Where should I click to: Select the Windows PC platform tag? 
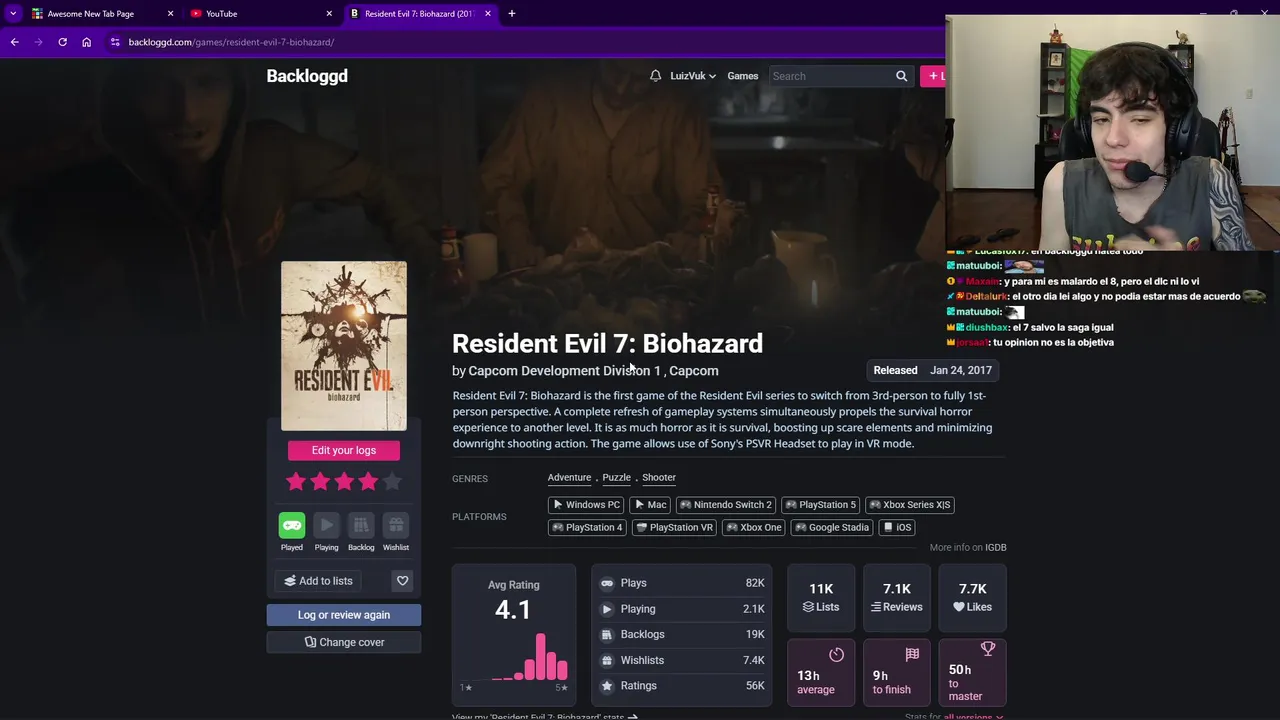click(587, 505)
